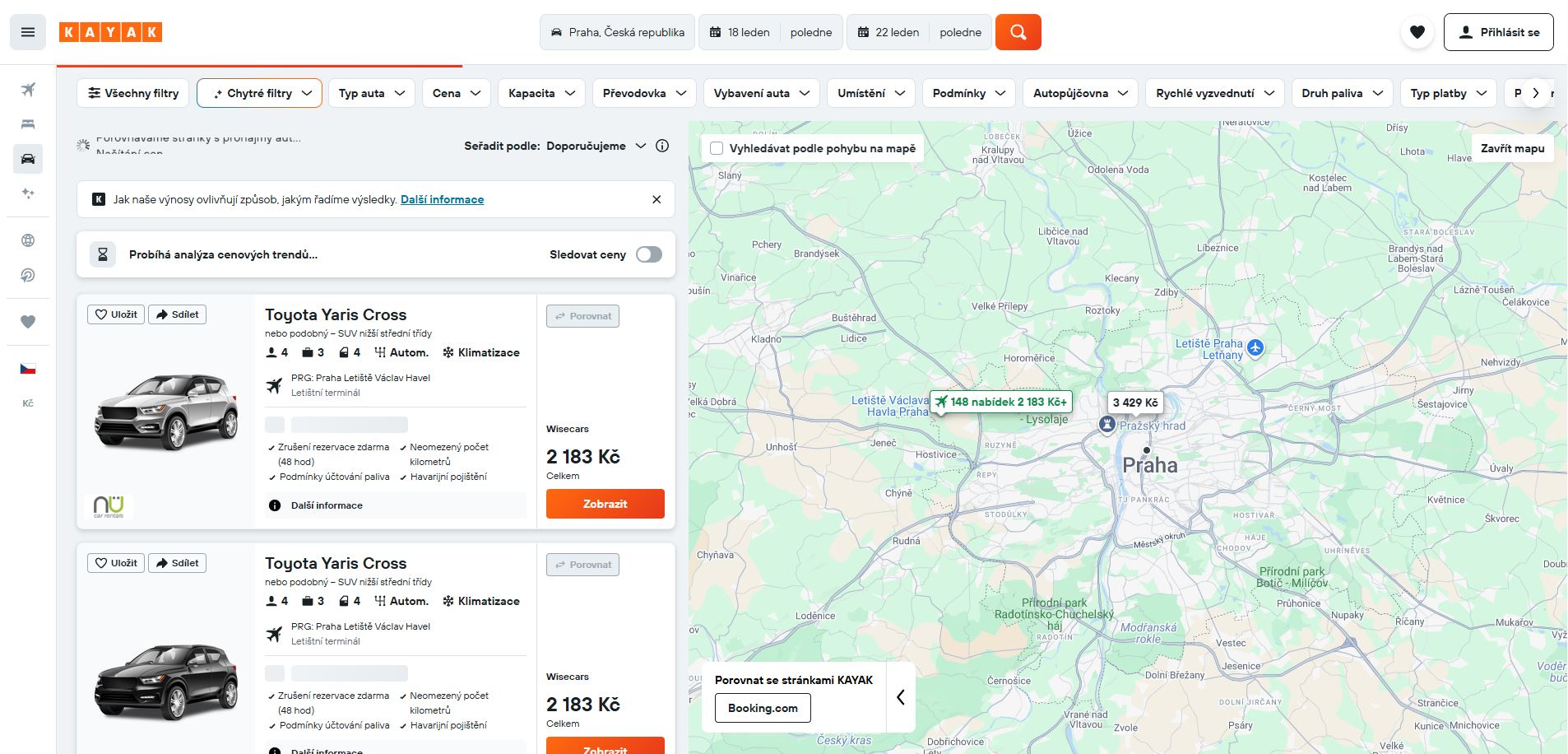The height and width of the screenshot is (754, 1568).
Task: Click the orange search magnifier button
Action: coord(1018,32)
